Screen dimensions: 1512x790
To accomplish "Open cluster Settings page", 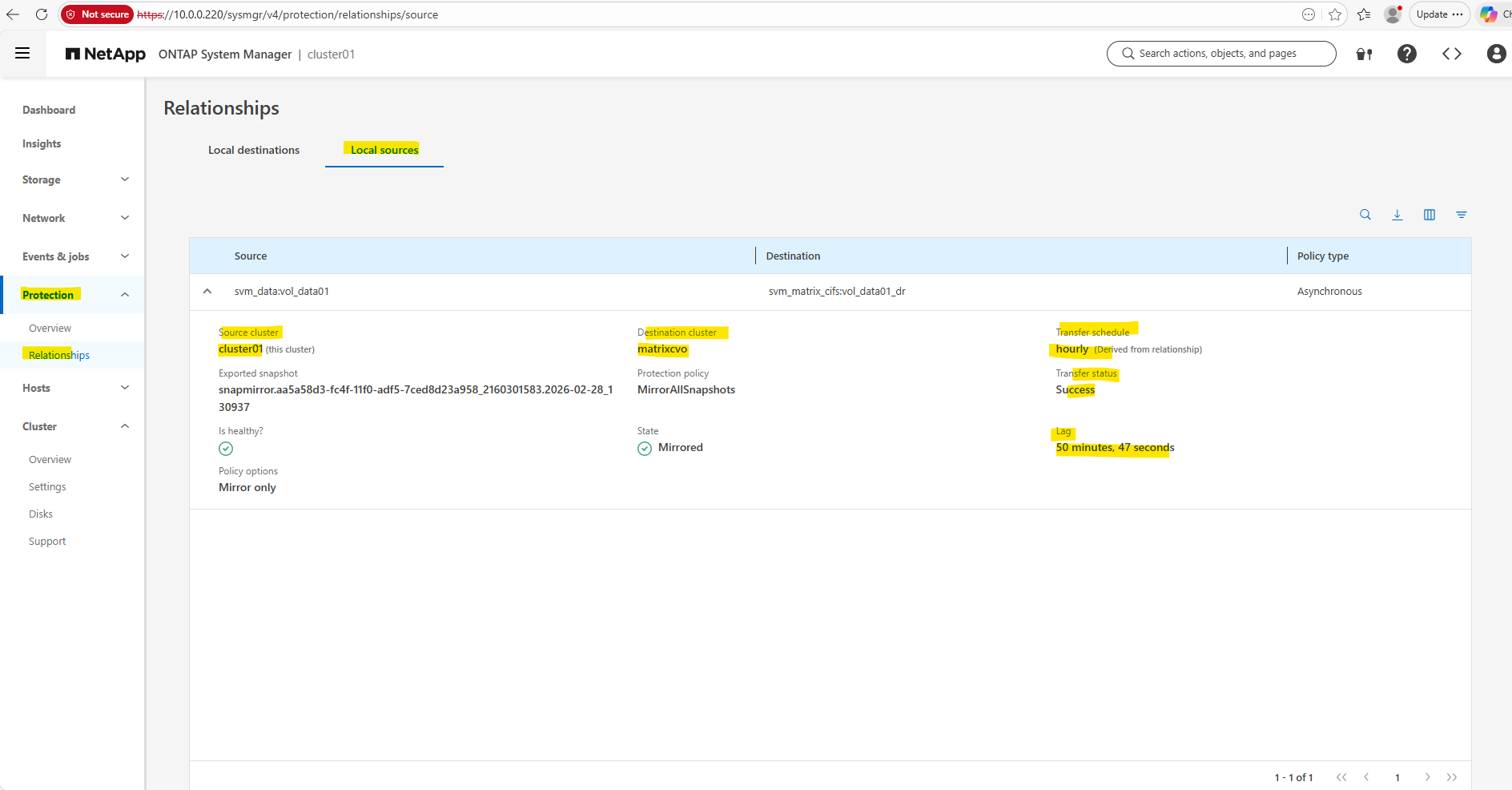I will pos(47,486).
